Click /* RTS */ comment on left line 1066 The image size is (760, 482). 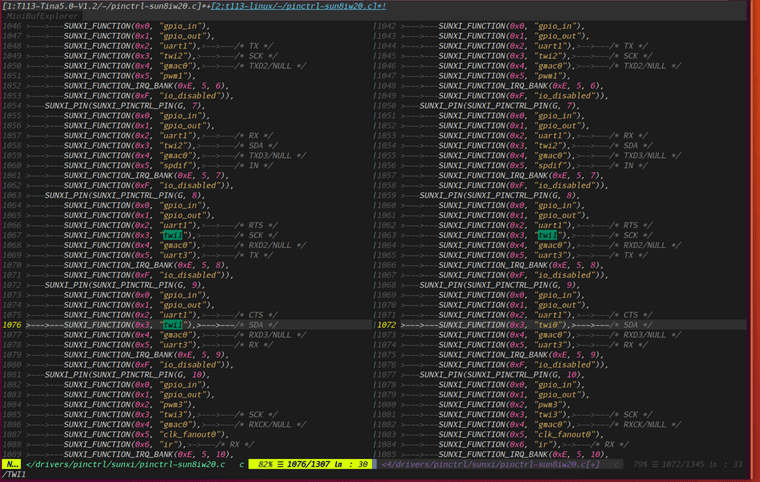[x=256, y=225]
